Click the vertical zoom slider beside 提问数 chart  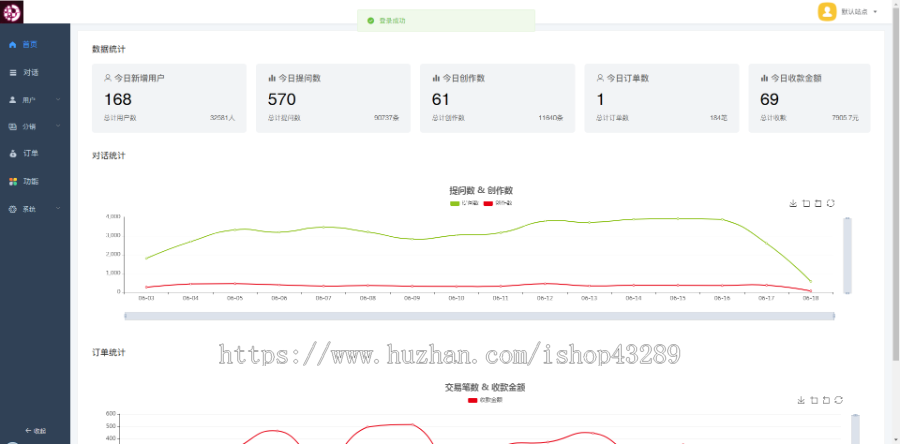click(x=847, y=255)
